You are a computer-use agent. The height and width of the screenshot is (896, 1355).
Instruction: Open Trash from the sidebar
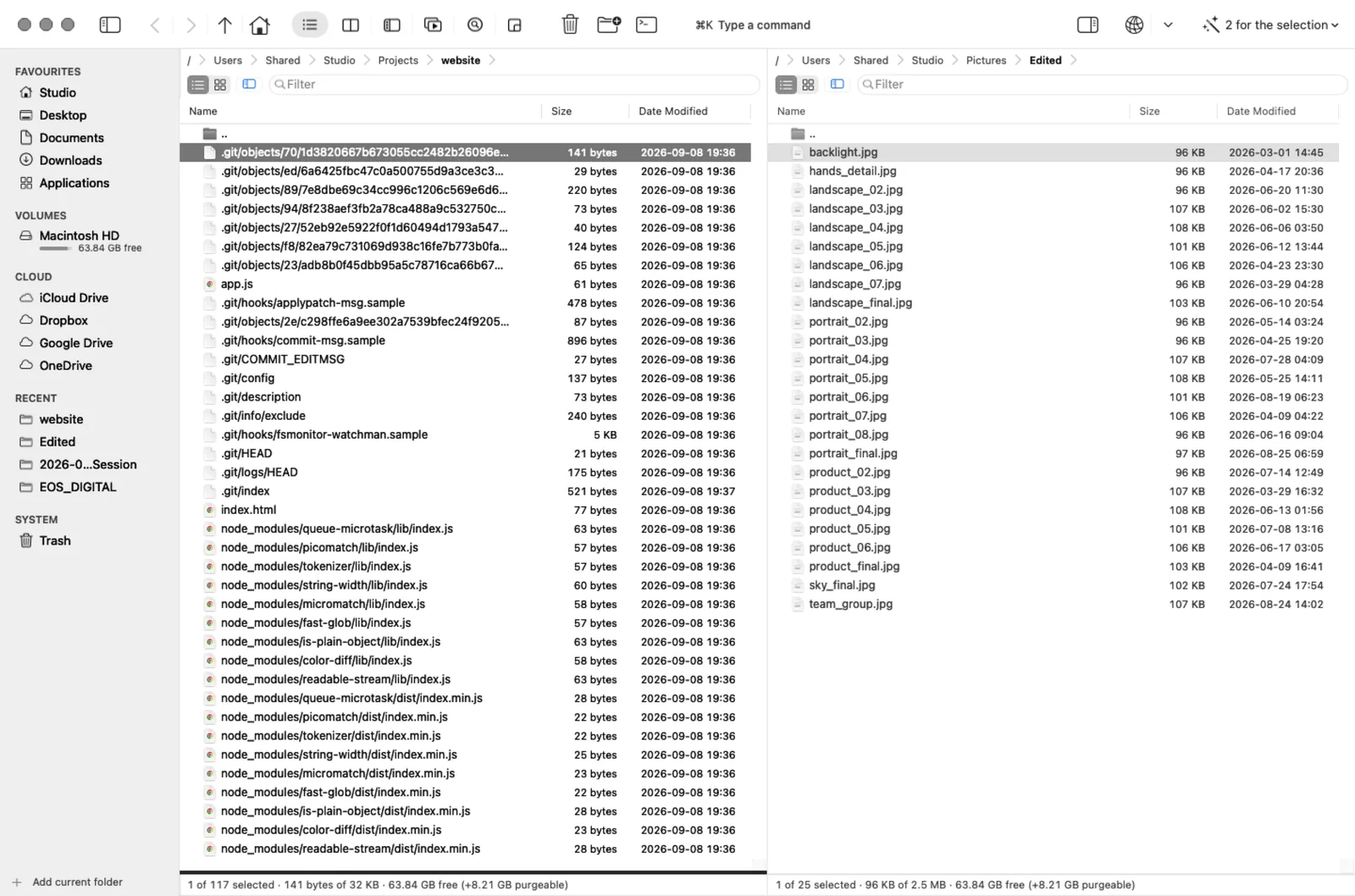pos(54,540)
